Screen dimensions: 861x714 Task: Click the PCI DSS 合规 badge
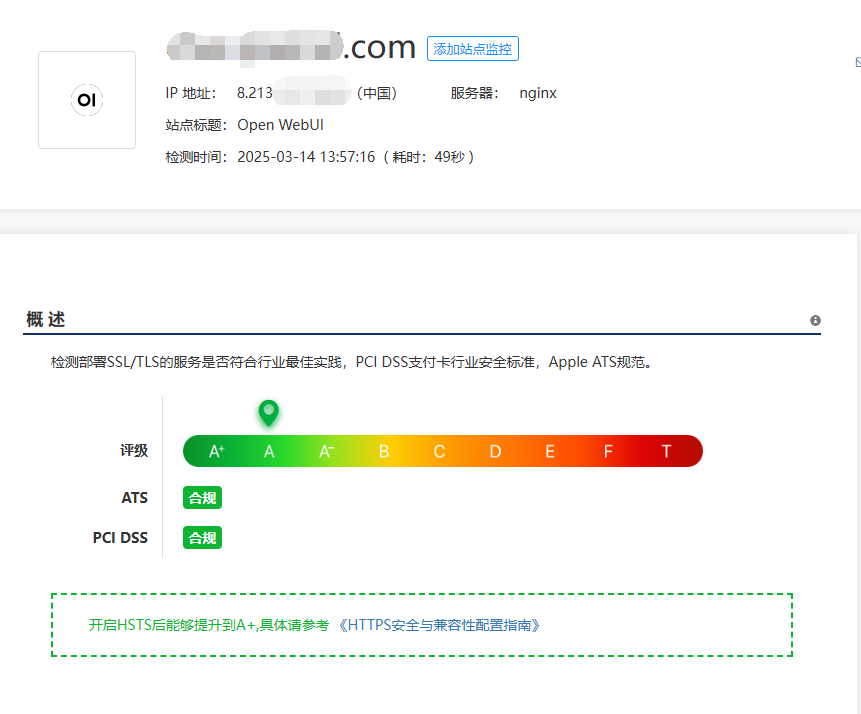[x=202, y=538]
